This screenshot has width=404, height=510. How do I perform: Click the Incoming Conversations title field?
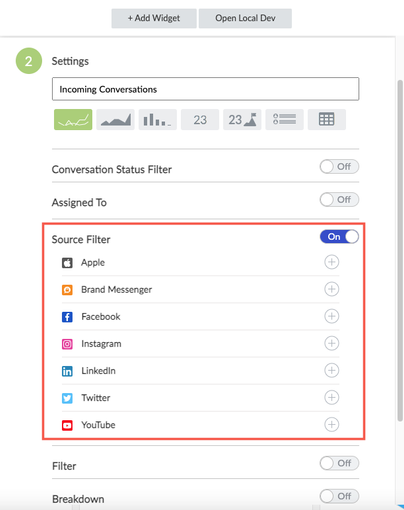point(205,89)
